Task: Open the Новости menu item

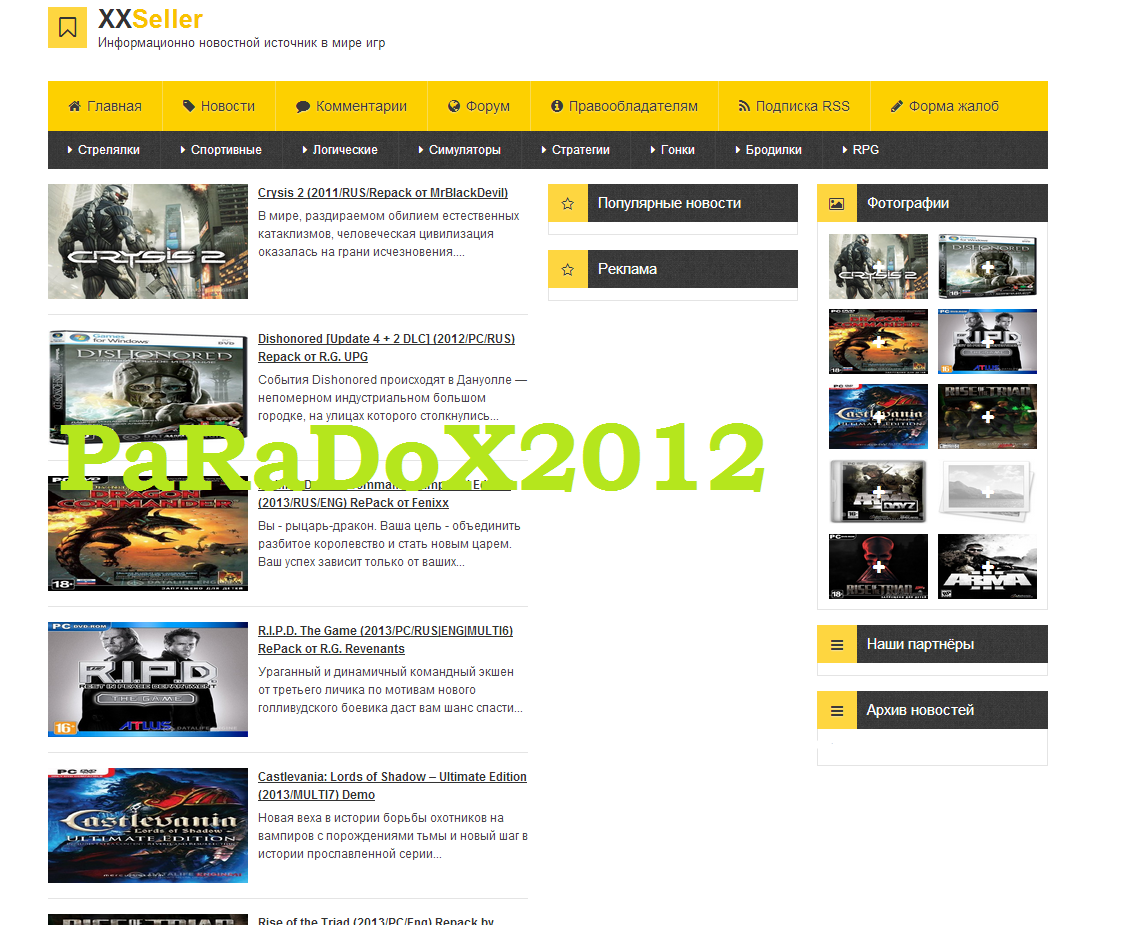Action: coord(219,107)
